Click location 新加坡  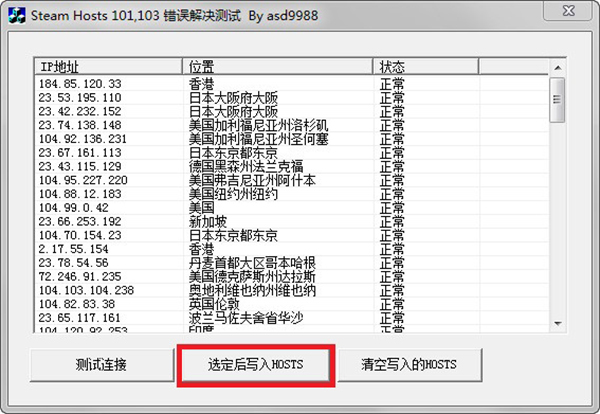click(208, 222)
